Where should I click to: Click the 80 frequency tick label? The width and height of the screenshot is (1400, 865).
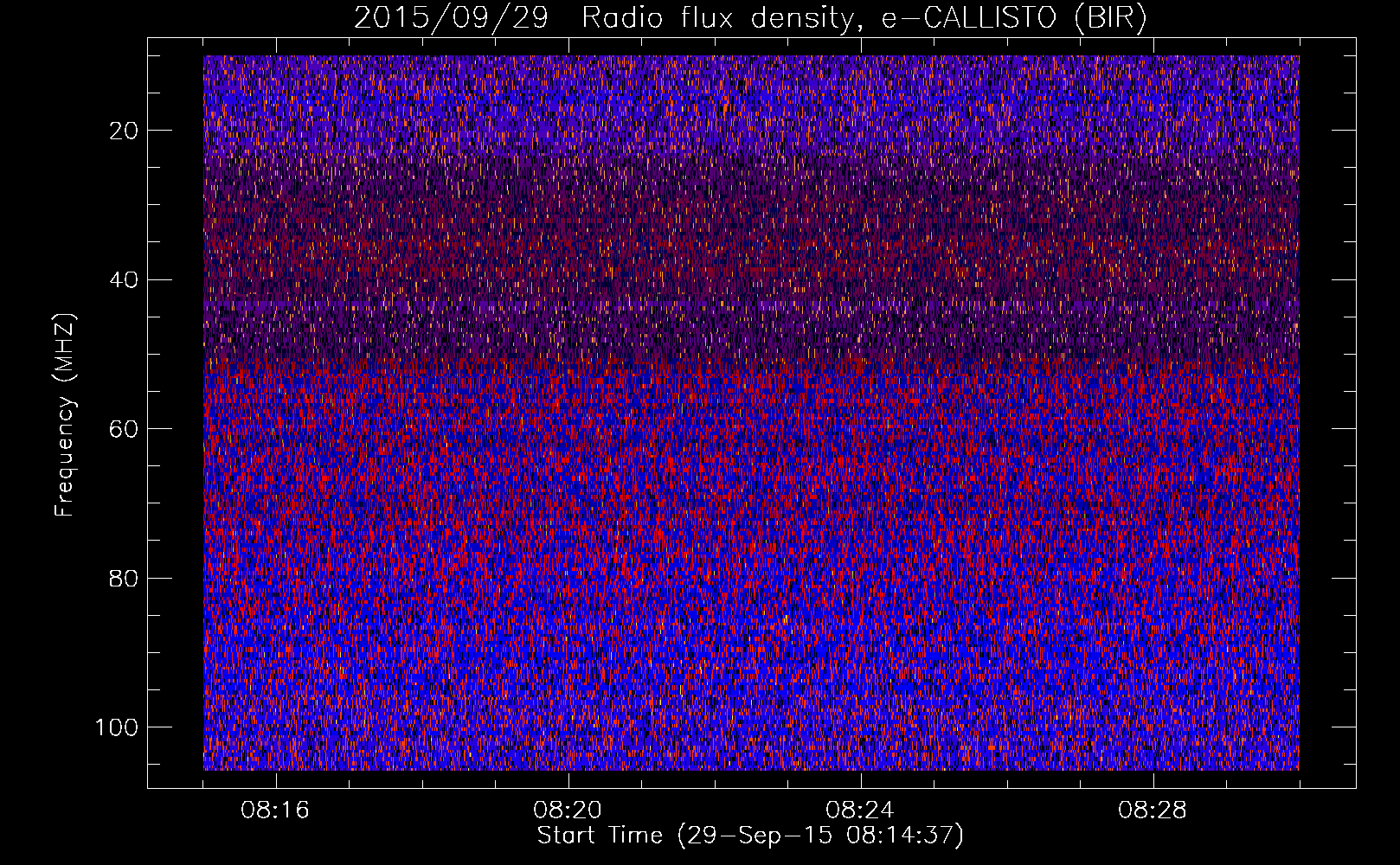point(125,578)
